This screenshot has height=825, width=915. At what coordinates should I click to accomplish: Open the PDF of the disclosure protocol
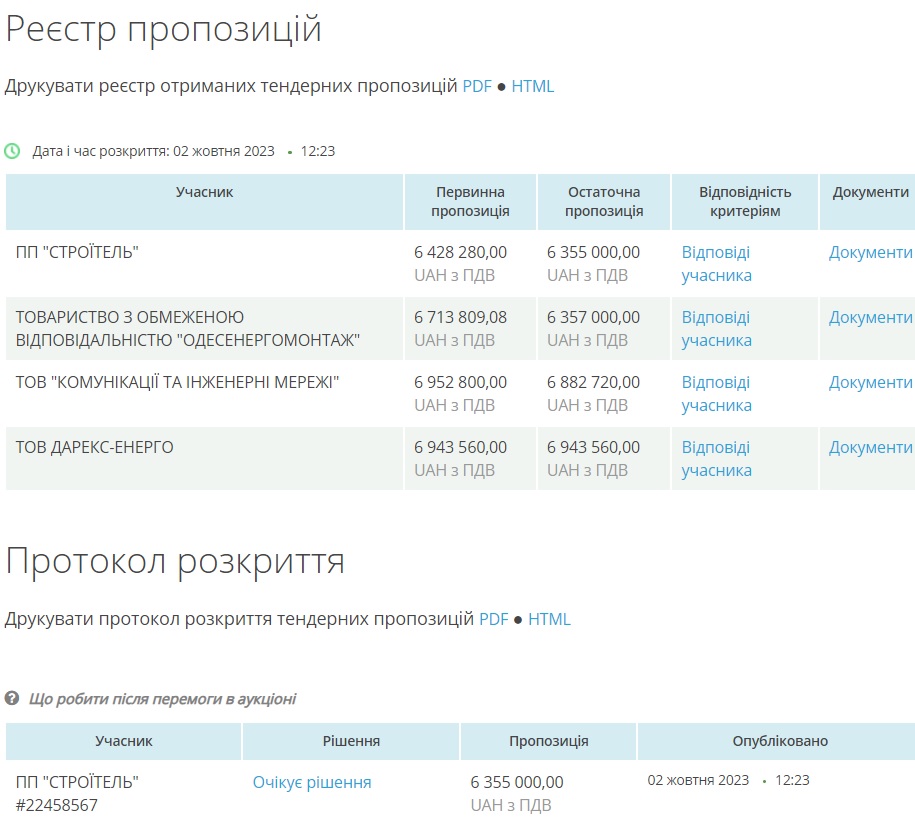494,619
